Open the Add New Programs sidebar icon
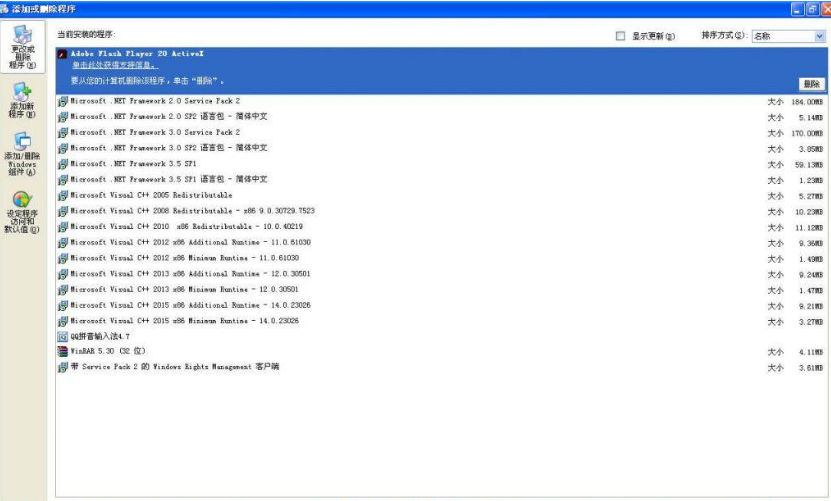 point(22,91)
